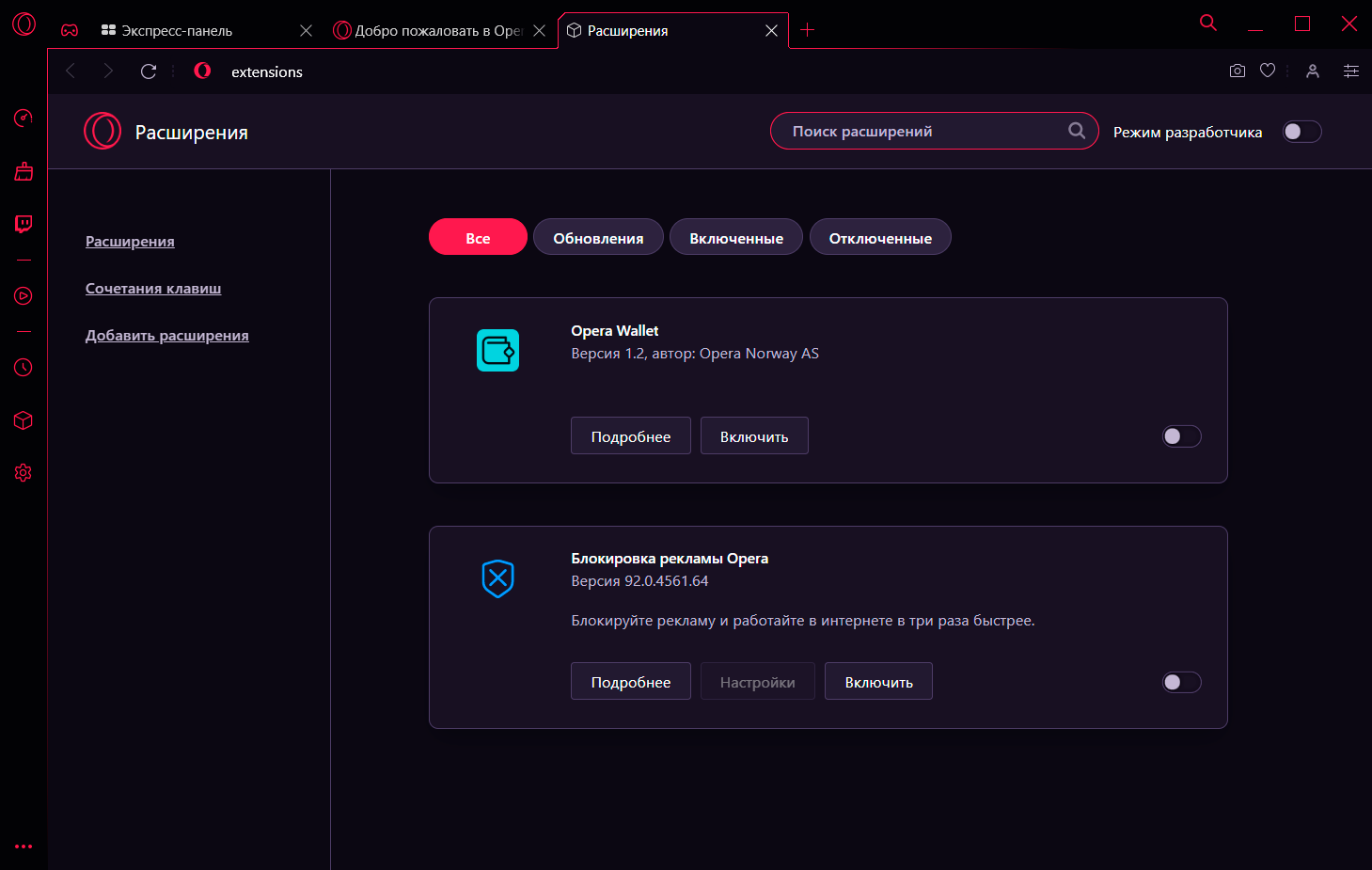Close the Расширения tab

(771, 31)
